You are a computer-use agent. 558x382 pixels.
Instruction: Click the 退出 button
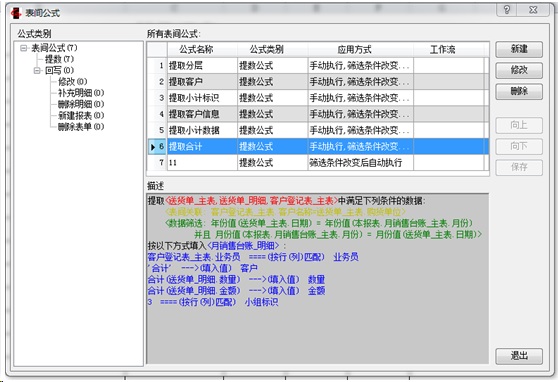(519, 356)
